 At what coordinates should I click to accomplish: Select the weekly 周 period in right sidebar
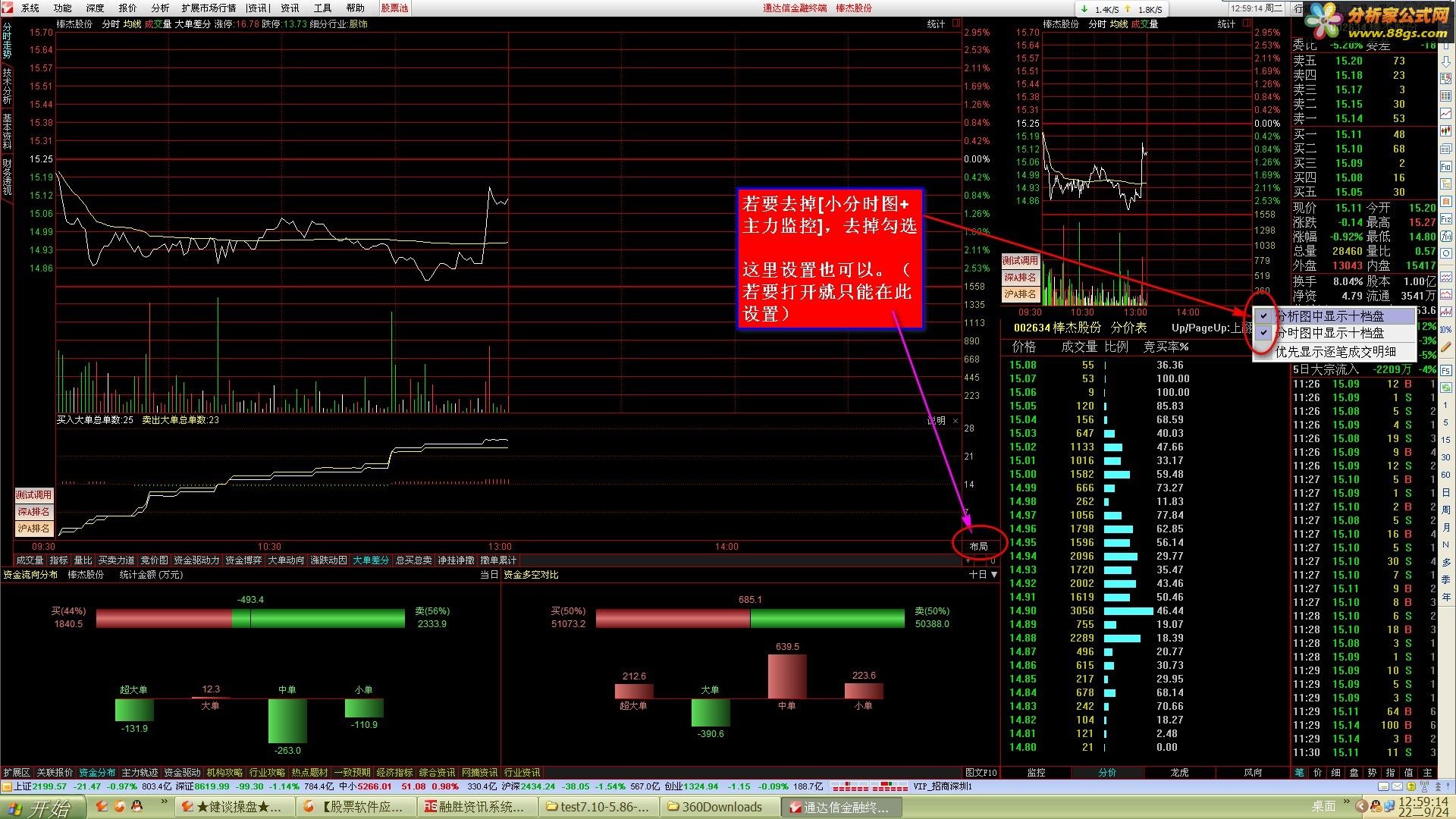(x=1446, y=510)
